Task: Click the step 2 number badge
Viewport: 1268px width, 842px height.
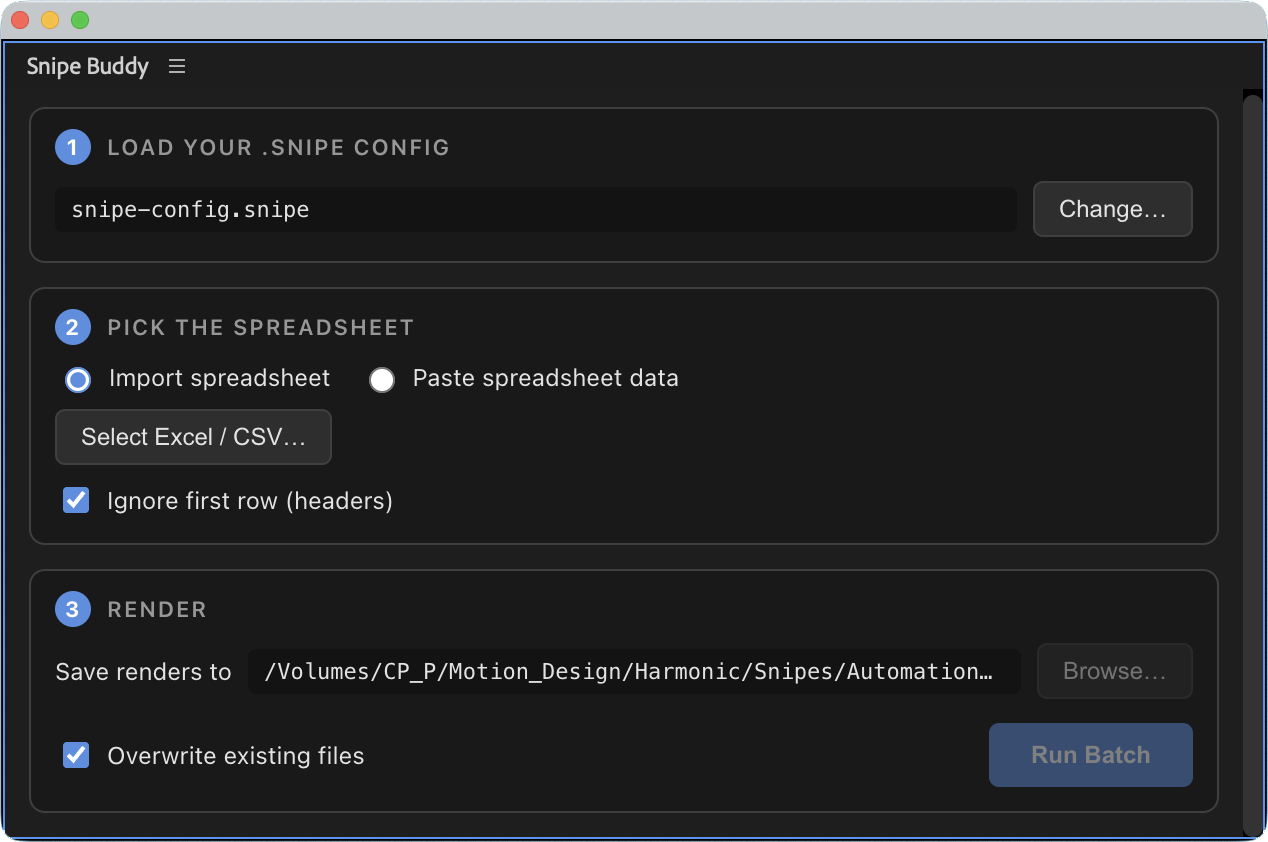Action: click(x=72, y=328)
